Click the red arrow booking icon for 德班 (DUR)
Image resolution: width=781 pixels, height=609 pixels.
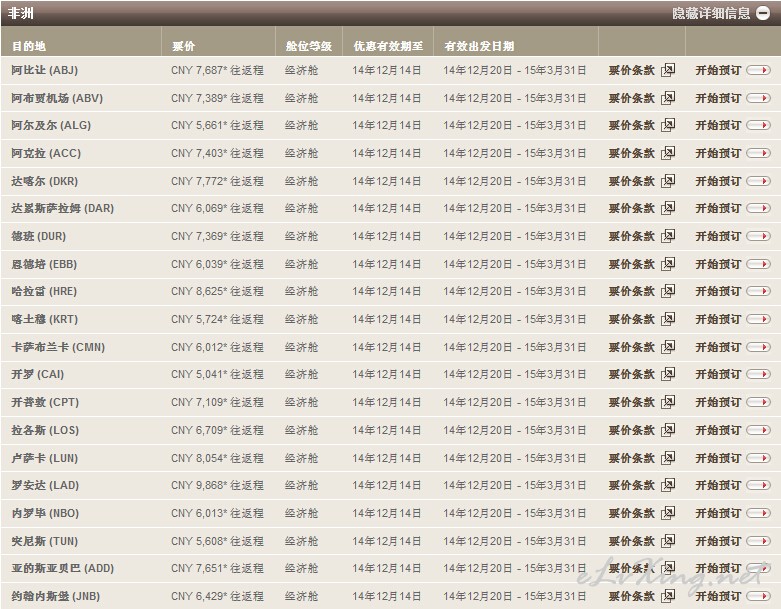pos(759,236)
